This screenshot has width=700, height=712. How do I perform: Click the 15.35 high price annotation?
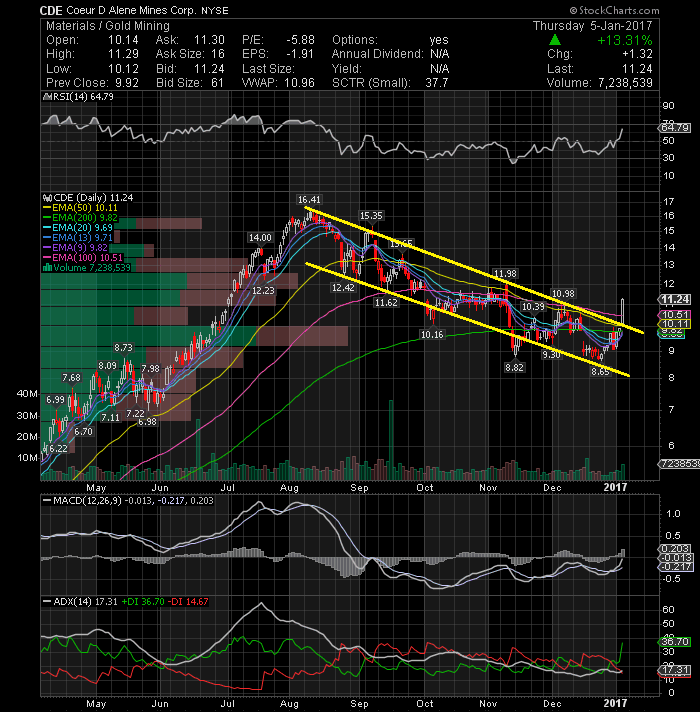(x=371, y=216)
